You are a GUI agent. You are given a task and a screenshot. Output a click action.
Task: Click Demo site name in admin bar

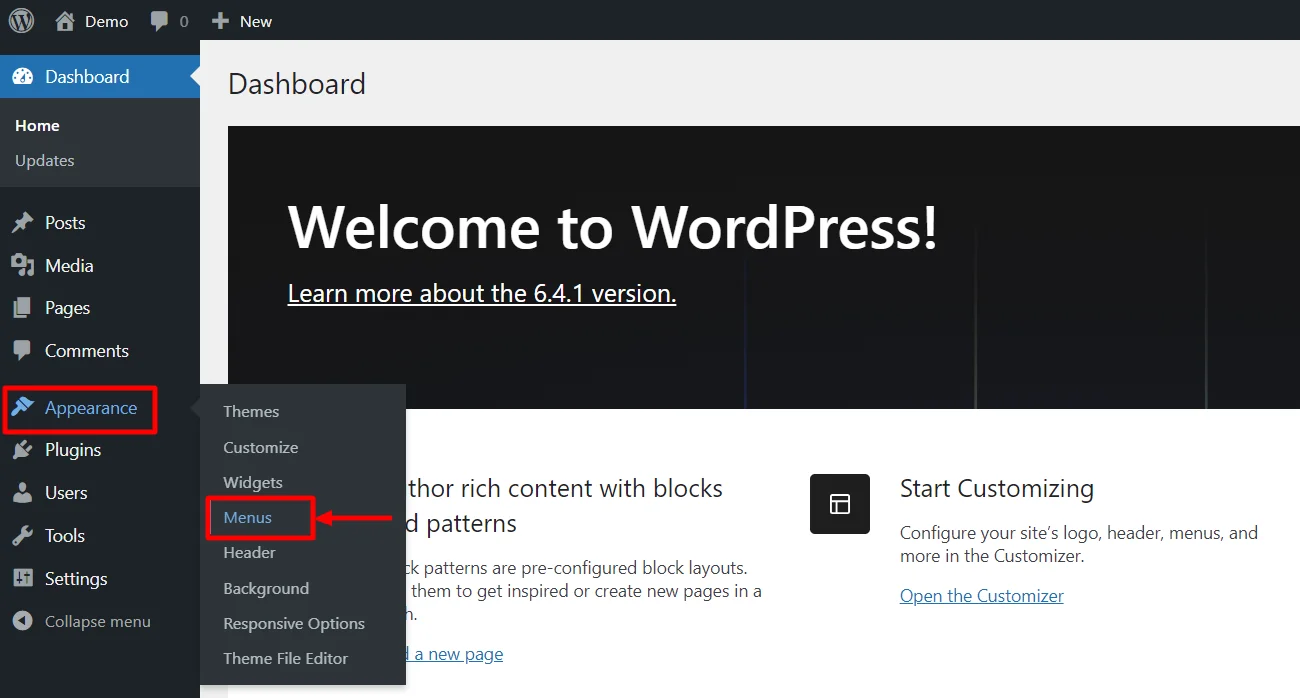[x=107, y=21]
